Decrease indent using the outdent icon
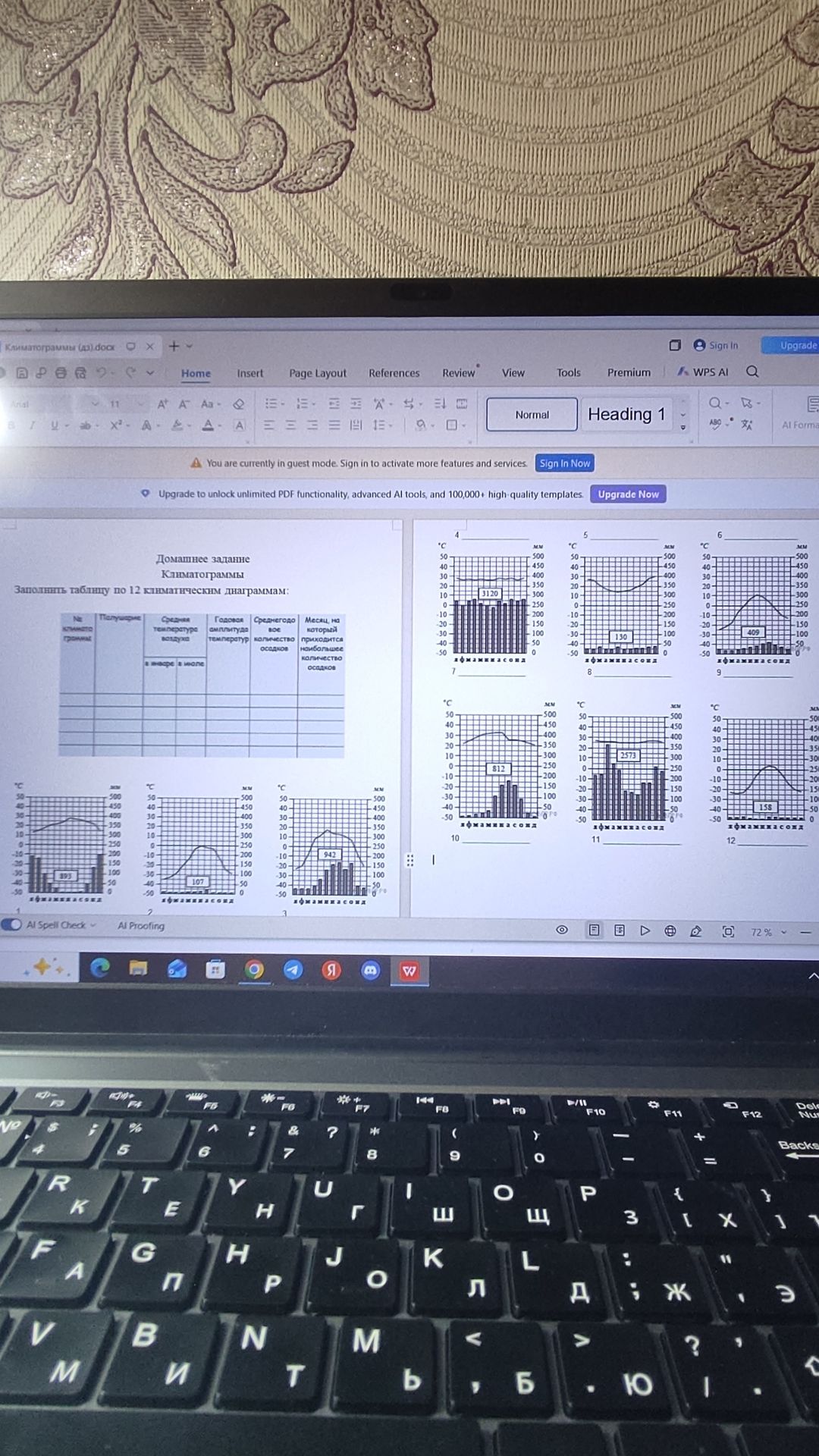Screen dimensions: 819x1456 click(334, 404)
